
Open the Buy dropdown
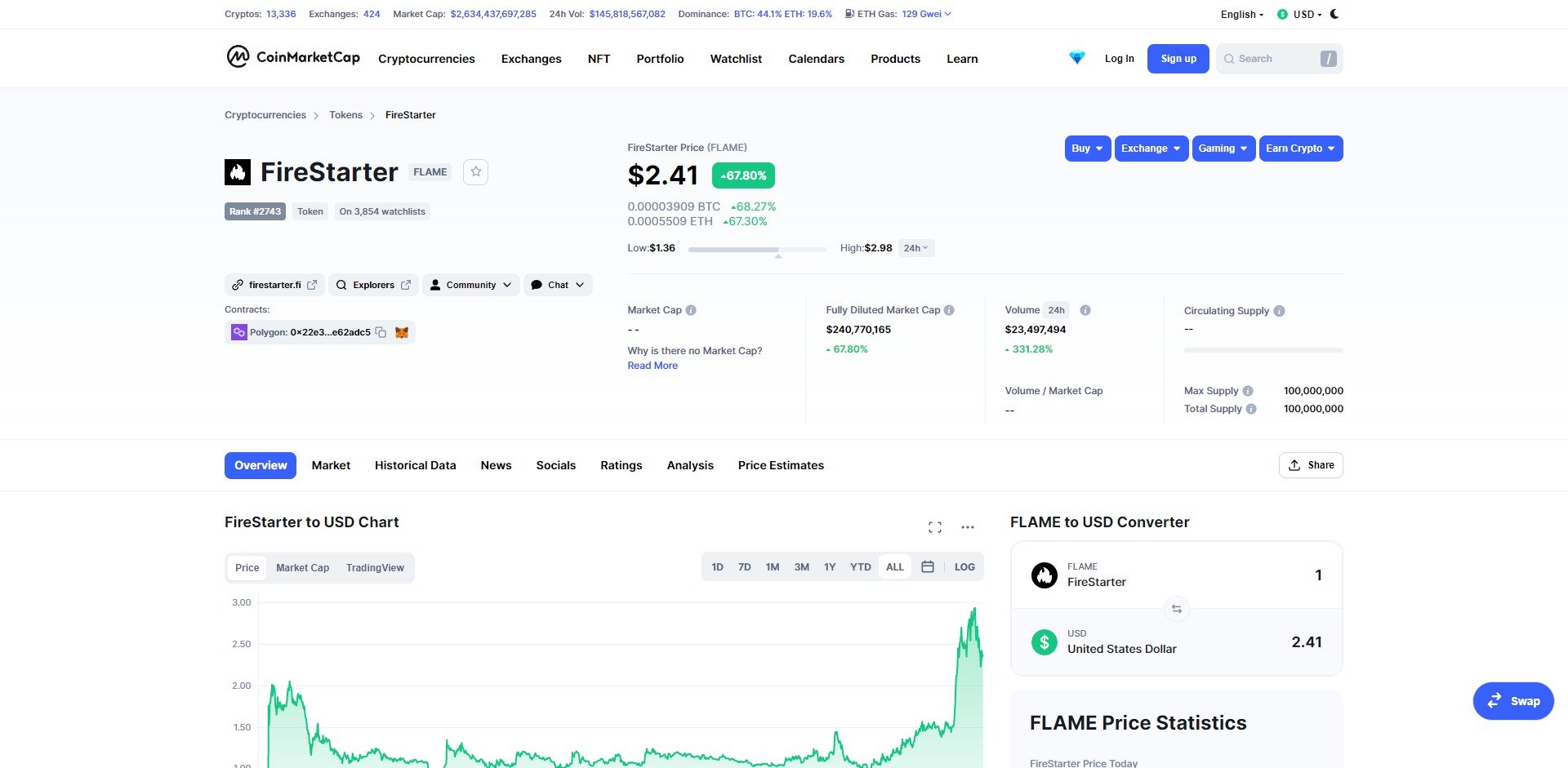tap(1088, 149)
